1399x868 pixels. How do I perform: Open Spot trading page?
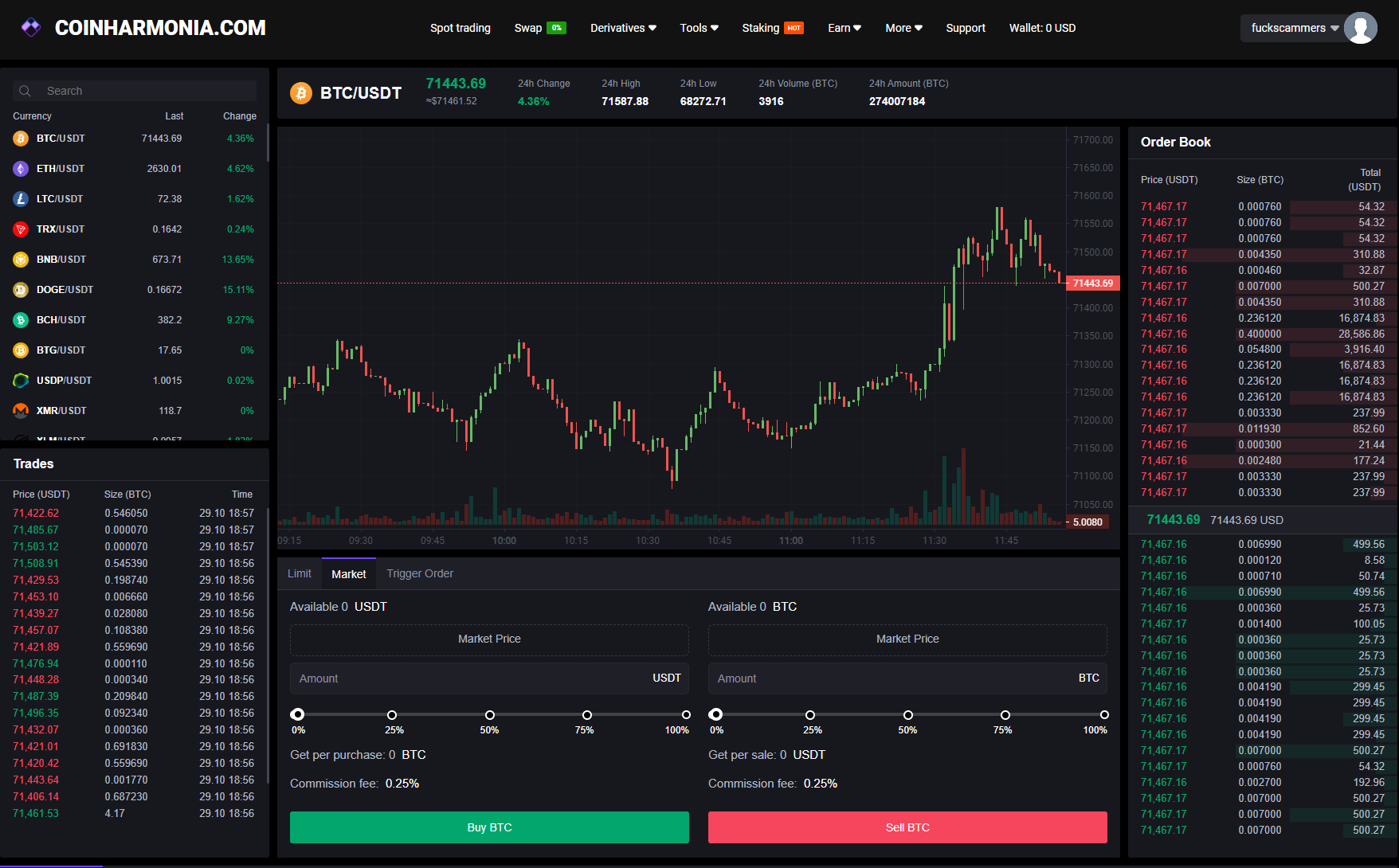[460, 28]
